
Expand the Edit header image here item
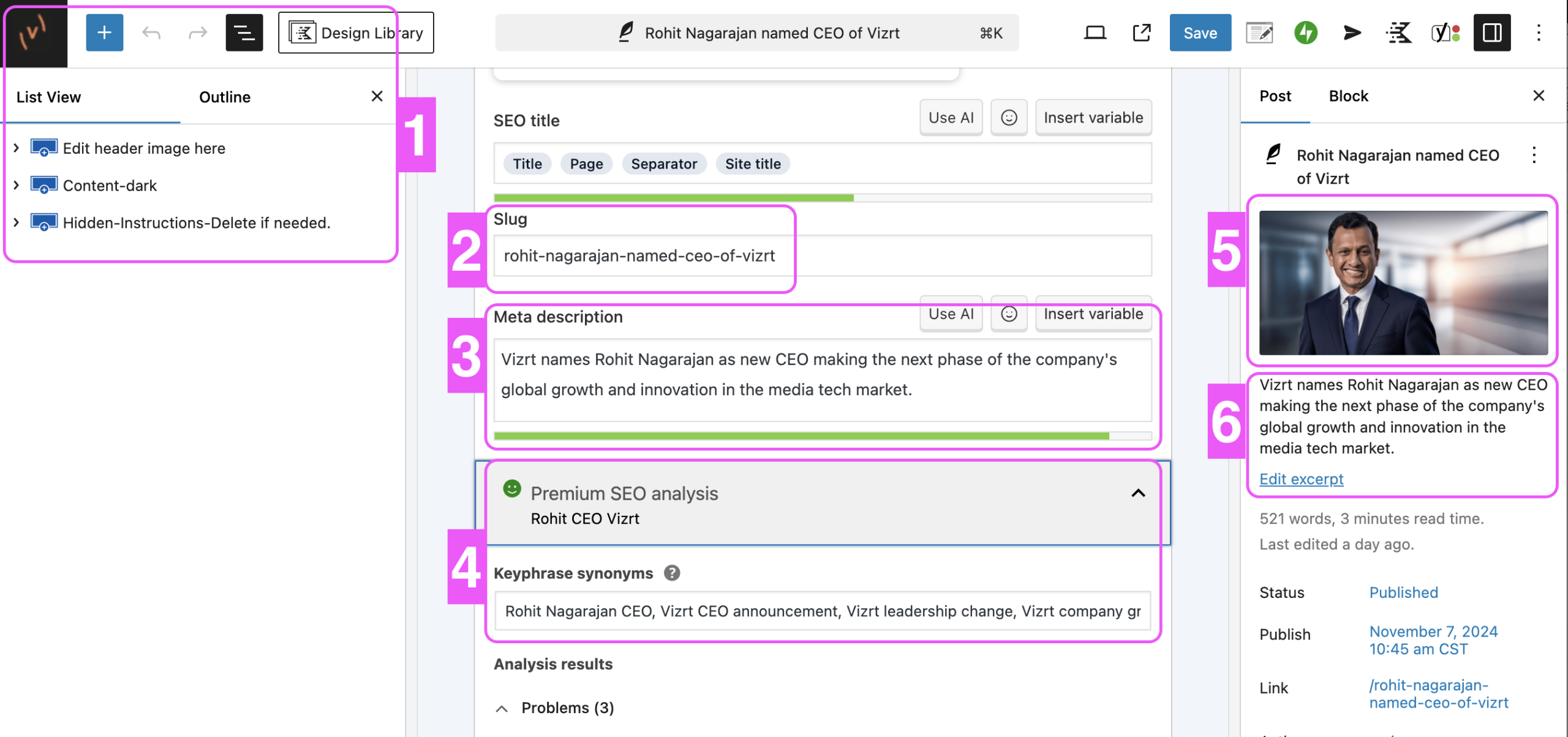pyautogui.click(x=17, y=148)
